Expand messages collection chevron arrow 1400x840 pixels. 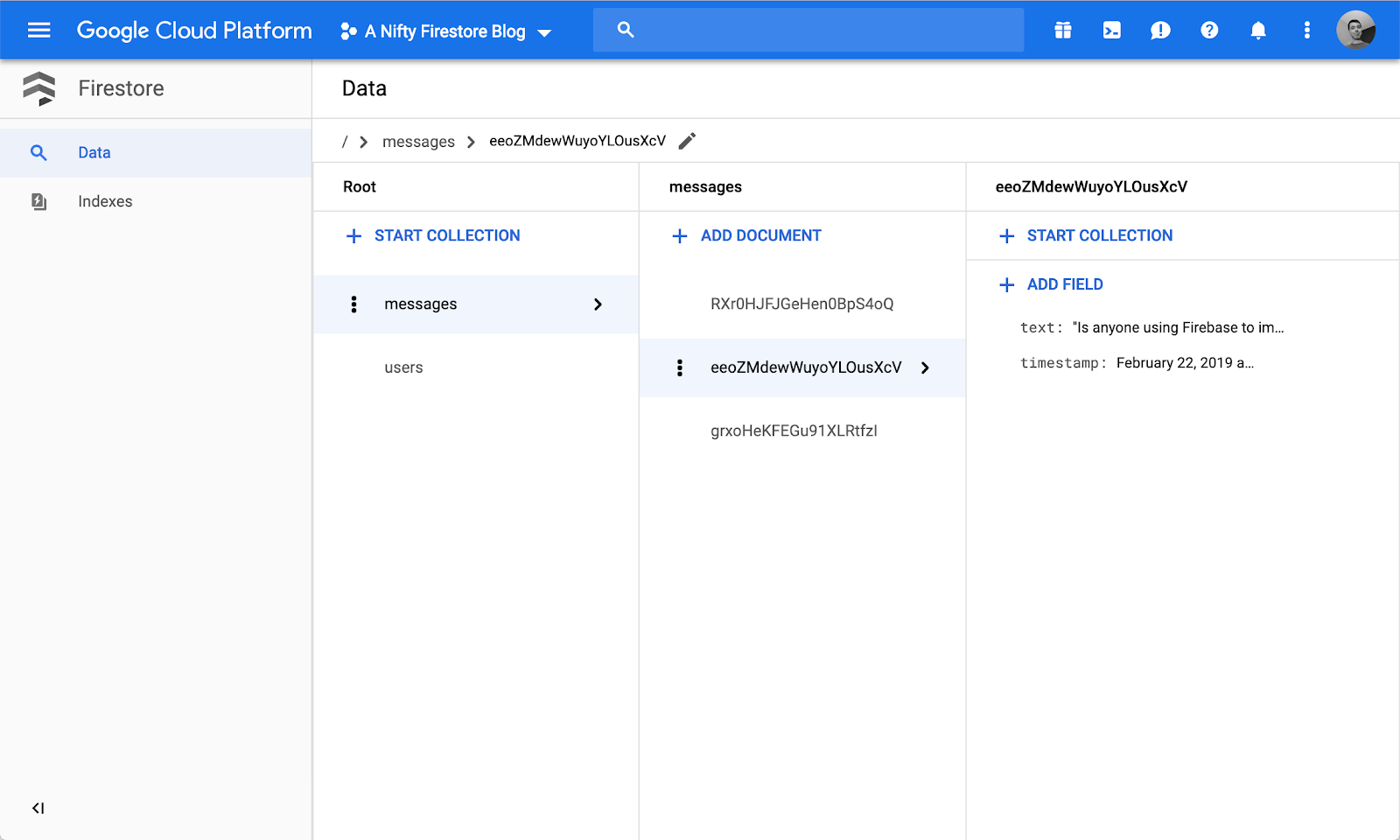598,304
